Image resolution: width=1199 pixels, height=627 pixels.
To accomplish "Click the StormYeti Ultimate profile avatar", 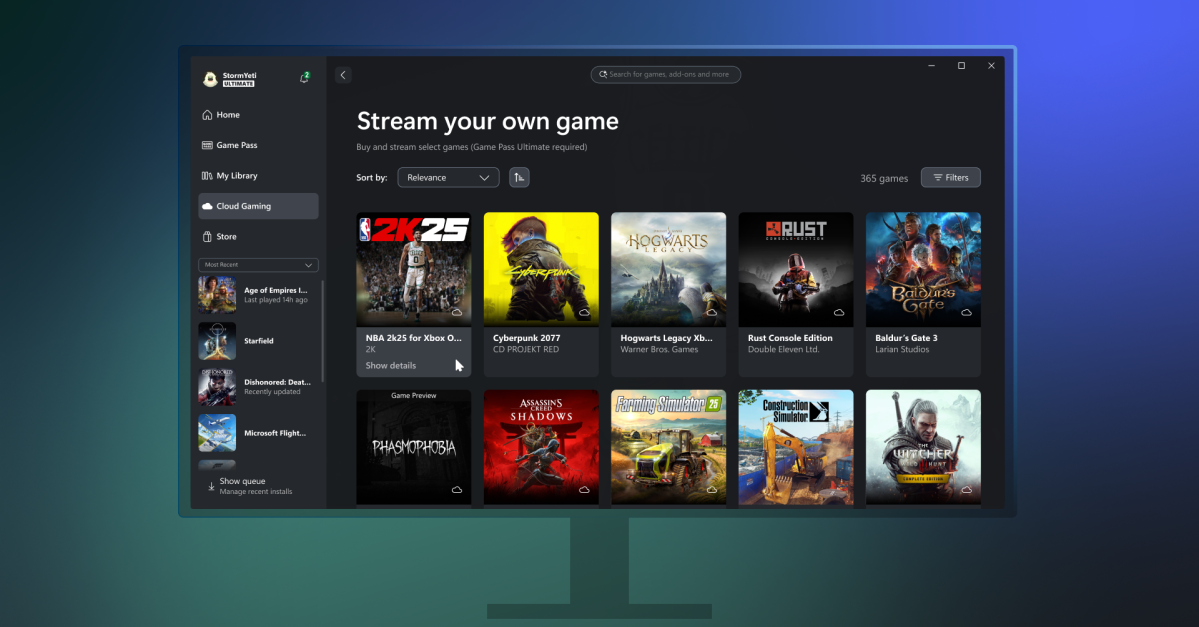I will coord(210,78).
